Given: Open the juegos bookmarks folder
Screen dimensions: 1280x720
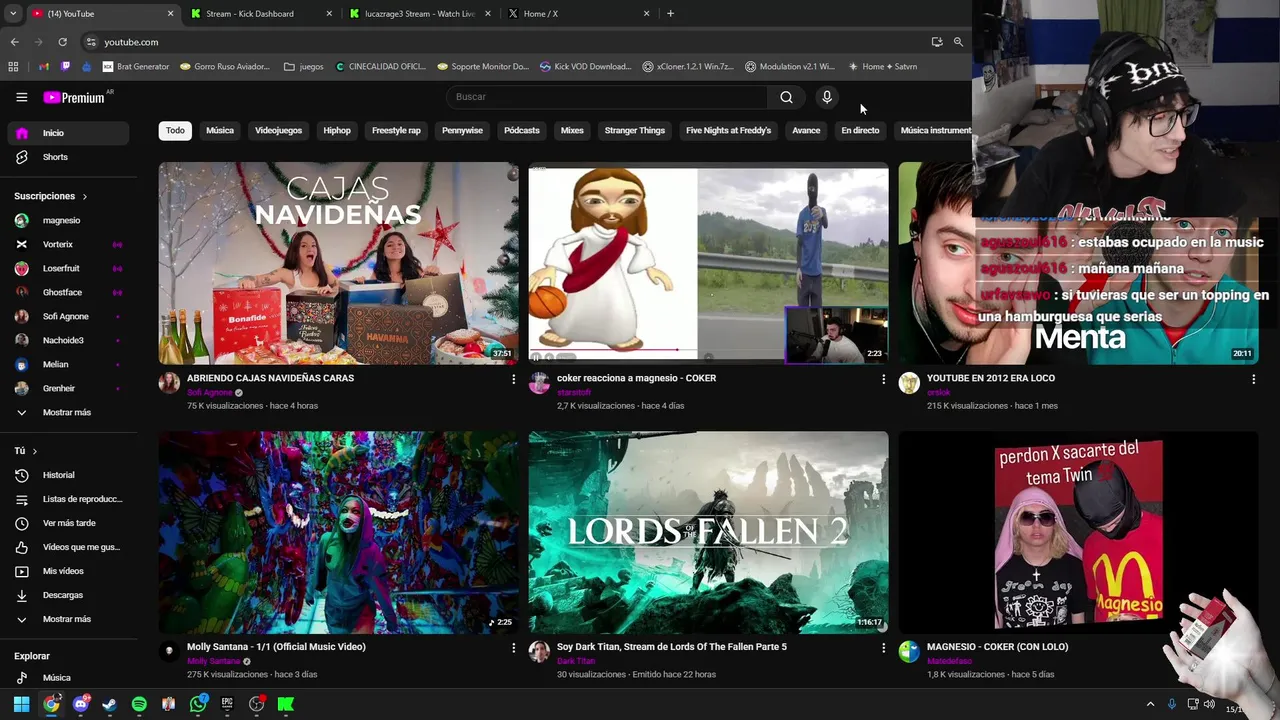Looking at the screenshot, I should click(303, 67).
